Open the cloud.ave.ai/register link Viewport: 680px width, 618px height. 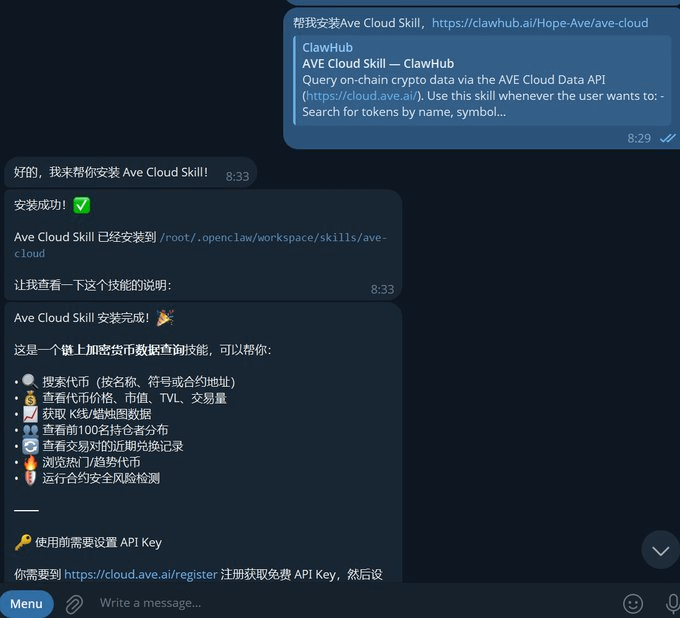click(x=141, y=574)
